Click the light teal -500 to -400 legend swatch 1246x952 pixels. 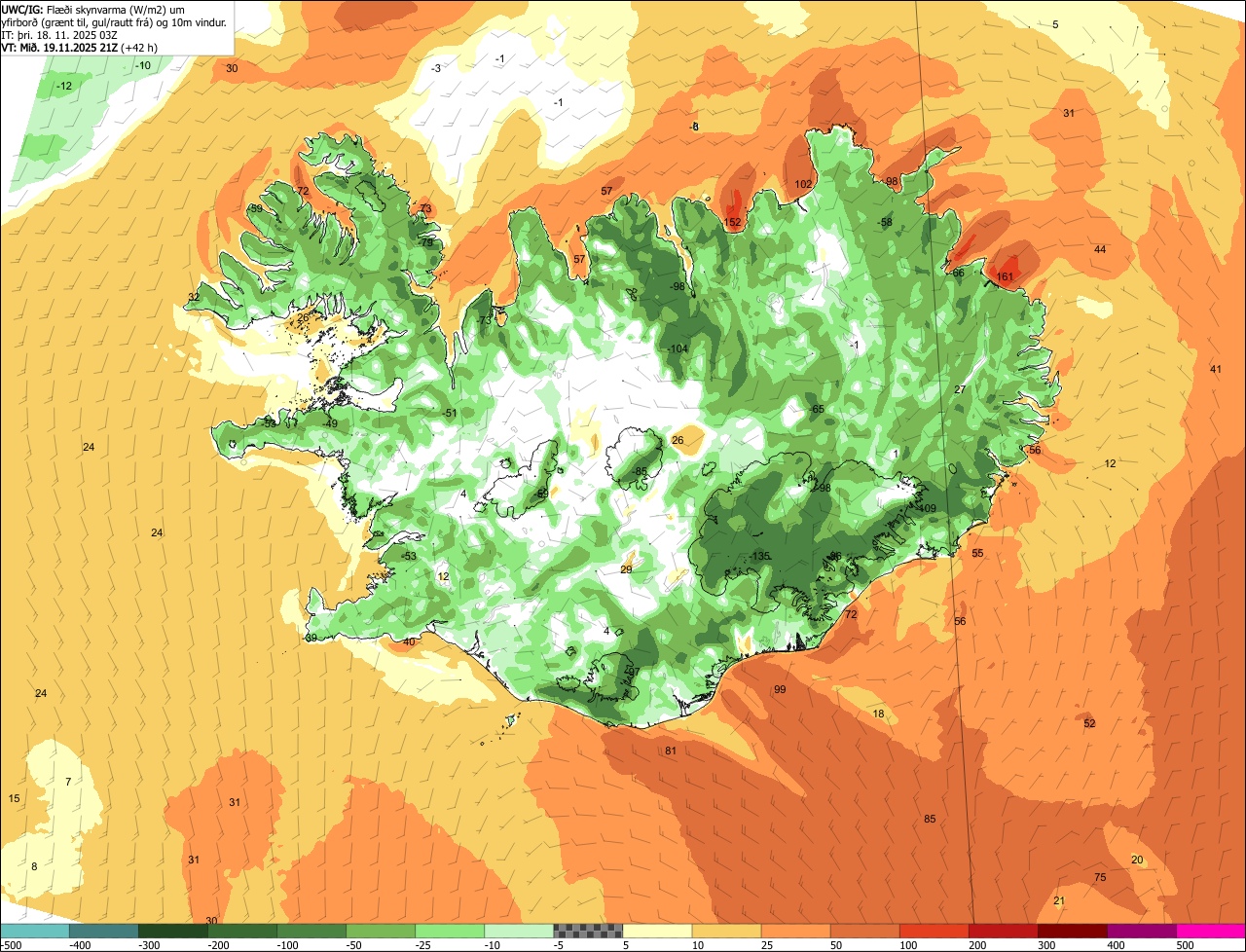click(34, 930)
